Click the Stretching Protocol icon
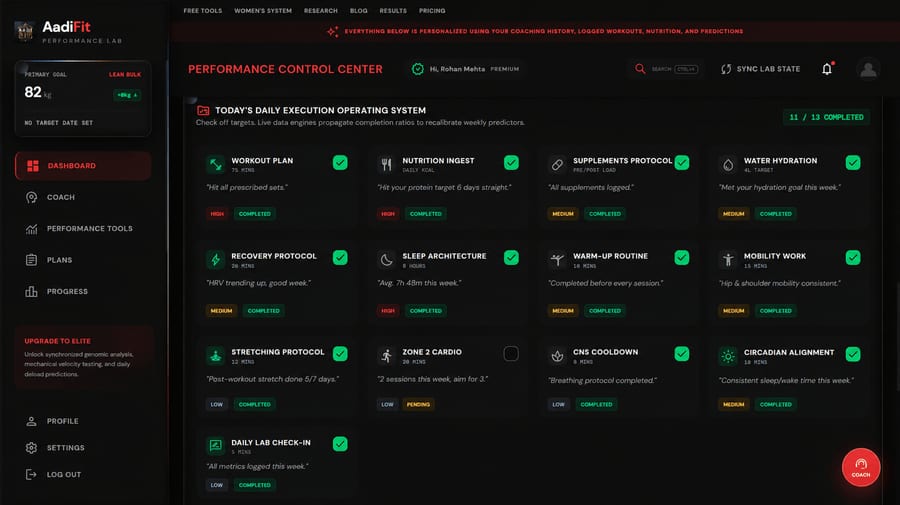 pyautogui.click(x=215, y=356)
